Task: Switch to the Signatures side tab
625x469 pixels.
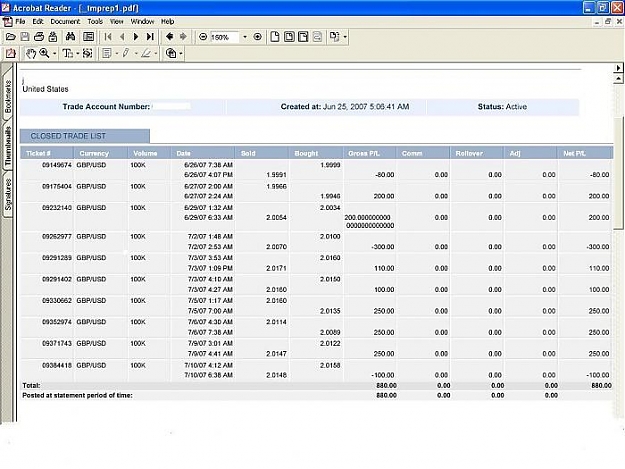Action: click(8, 194)
